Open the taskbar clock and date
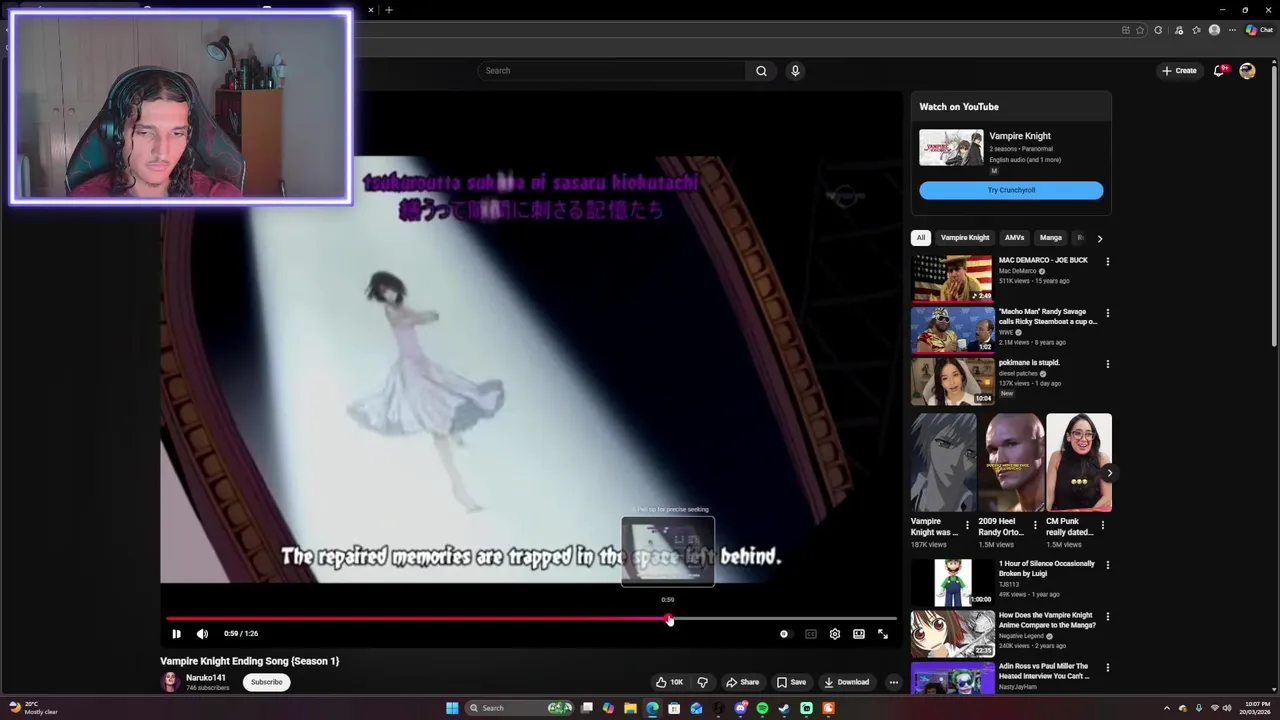The image size is (1280, 720). click(1253, 708)
